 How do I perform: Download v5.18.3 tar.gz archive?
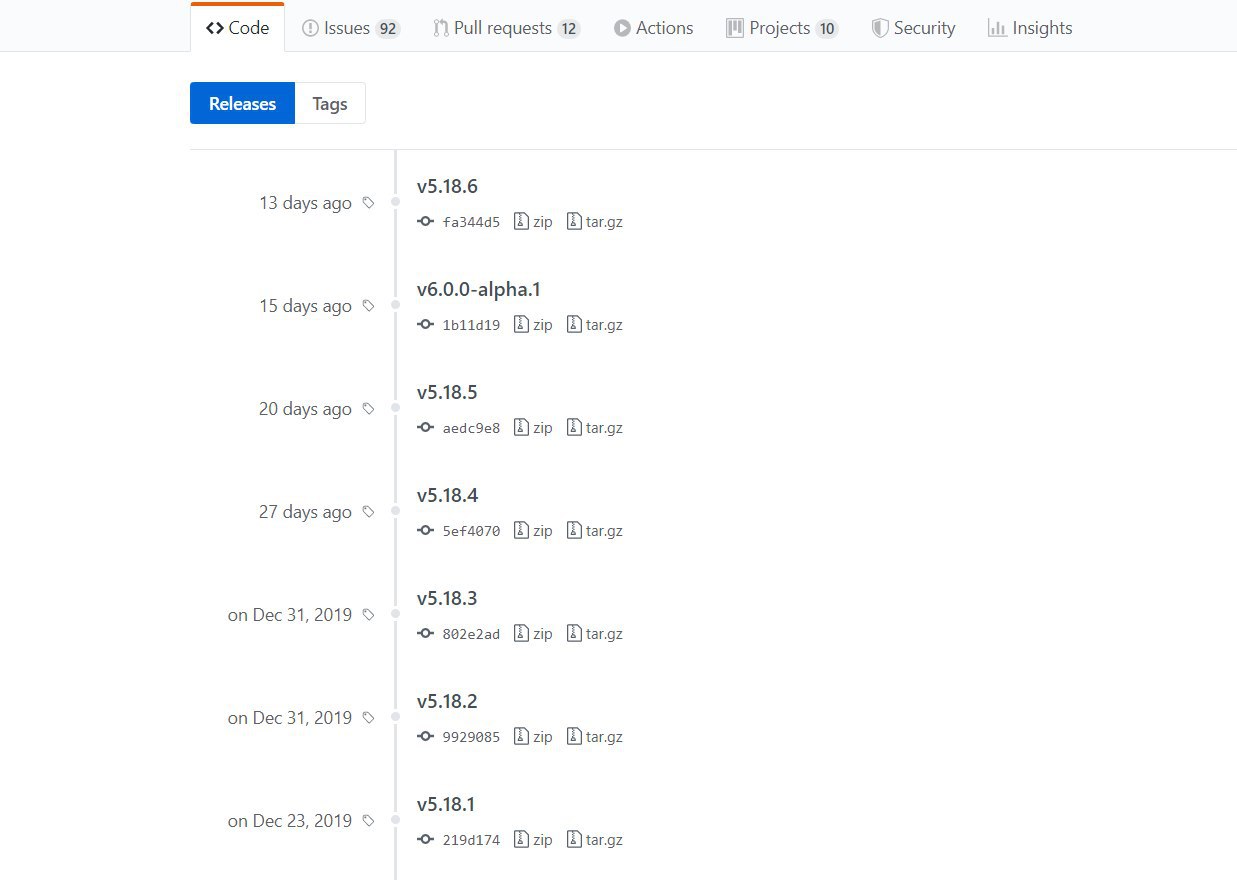tap(595, 634)
